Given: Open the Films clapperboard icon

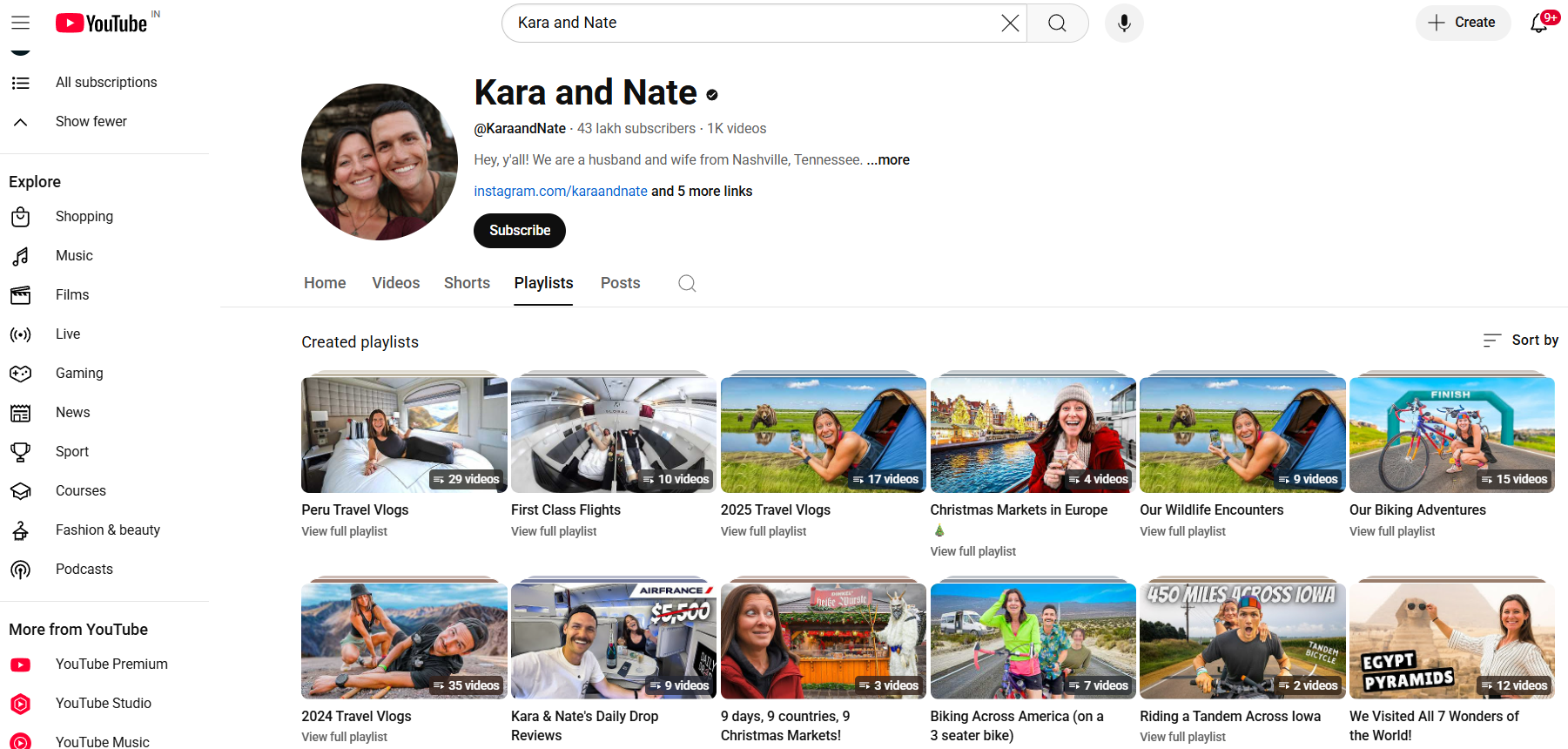Looking at the screenshot, I should click(21, 295).
